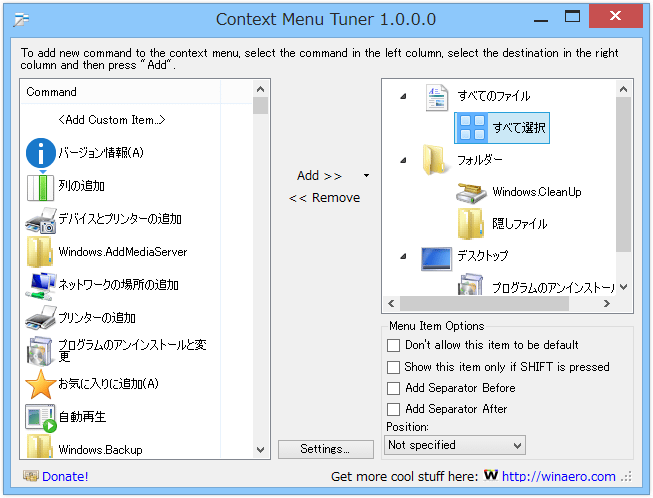
Task: Click the folder icon for フォルダー
Action: (435, 160)
